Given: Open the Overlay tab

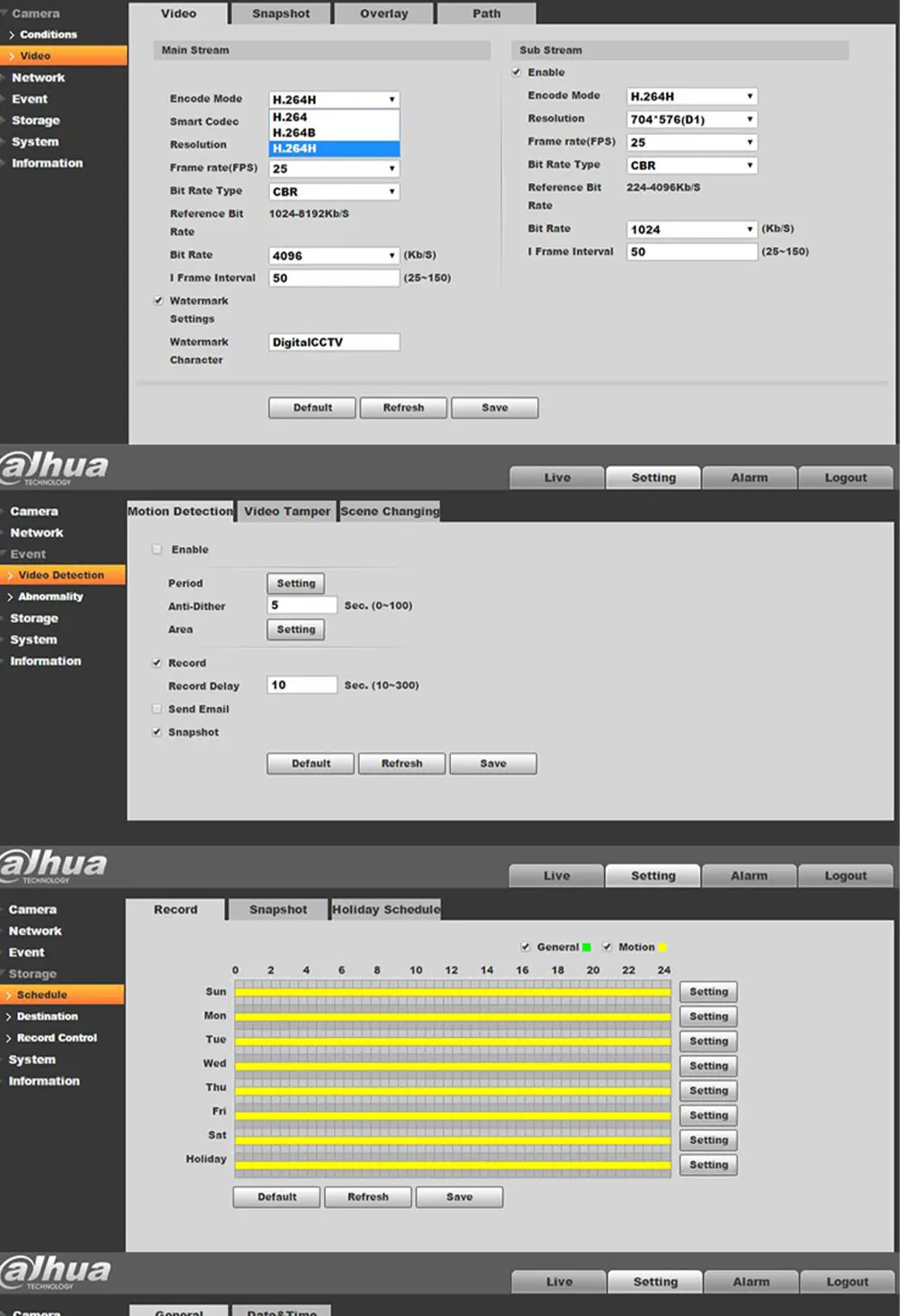Looking at the screenshot, I should click(x=384, y=13).
